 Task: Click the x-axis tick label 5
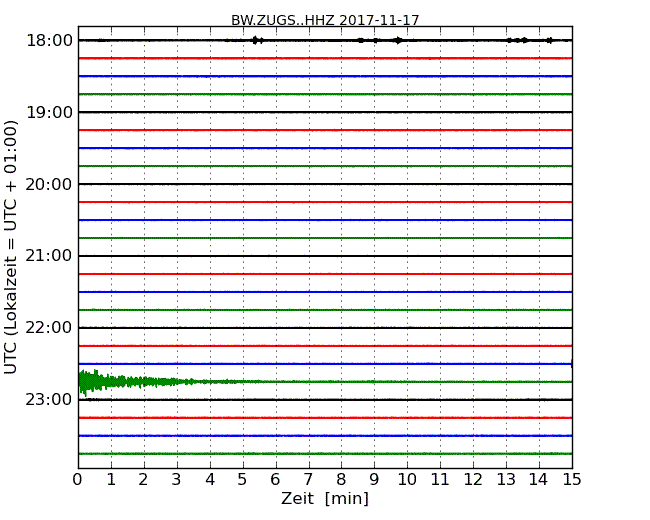point(243,479)
